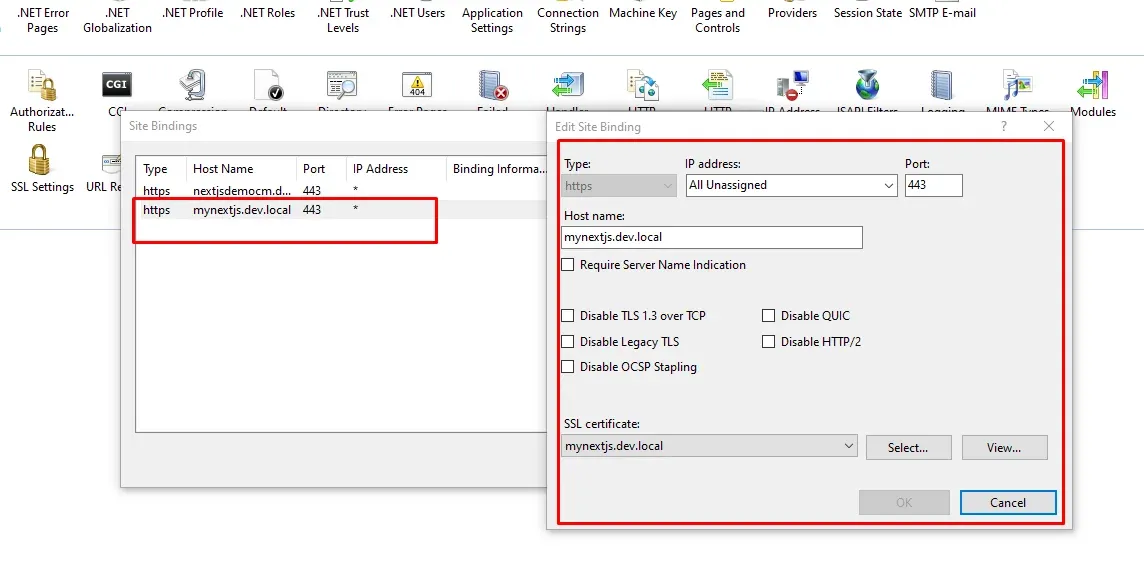1144x579 pixels.
Task: Click the View... certificate button
Action: [x=1004, y=448]
